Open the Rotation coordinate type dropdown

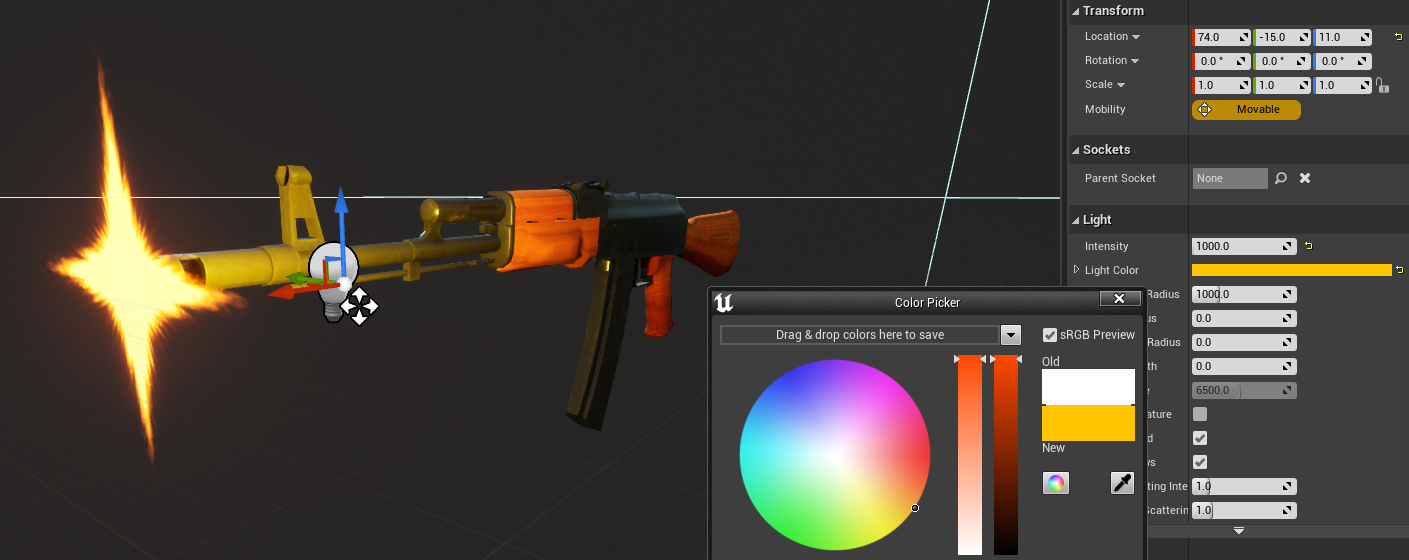(1136, 61)
